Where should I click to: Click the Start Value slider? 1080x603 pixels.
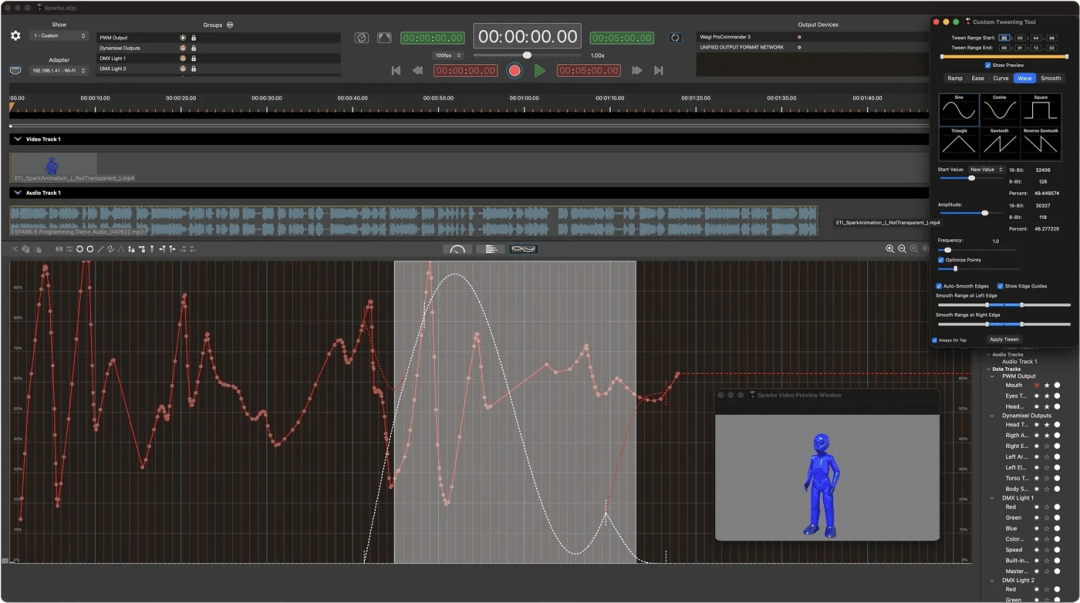[972, 178]
